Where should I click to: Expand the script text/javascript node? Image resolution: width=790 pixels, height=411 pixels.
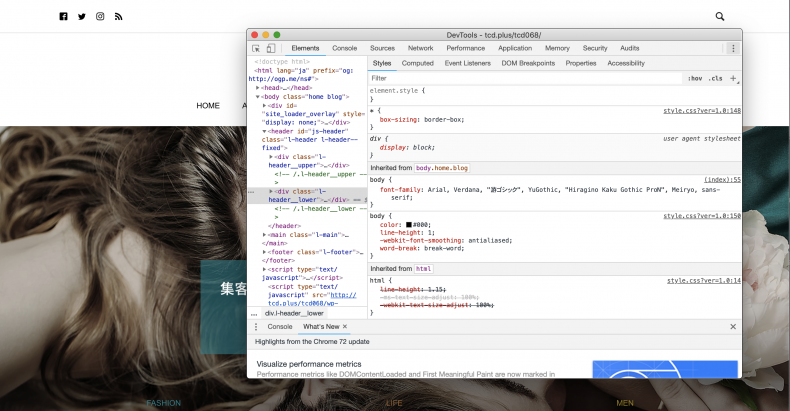coord(264,269)
